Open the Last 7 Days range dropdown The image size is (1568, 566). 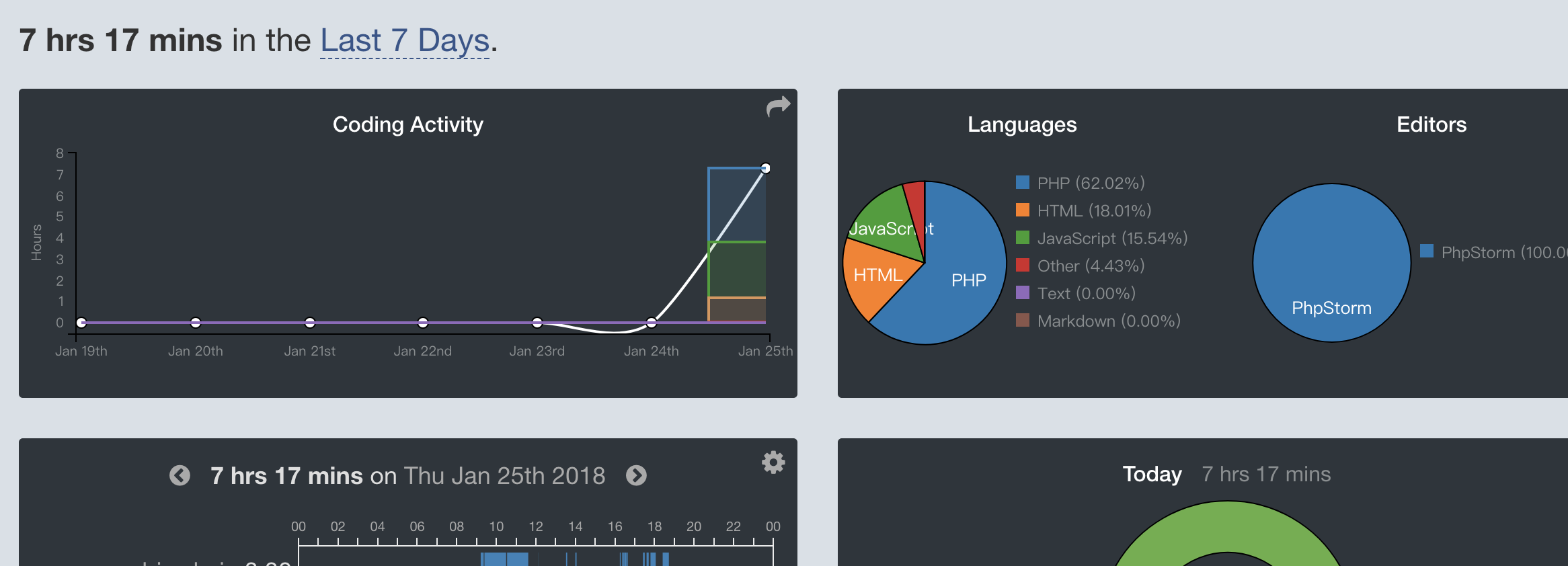click(405, 41)
